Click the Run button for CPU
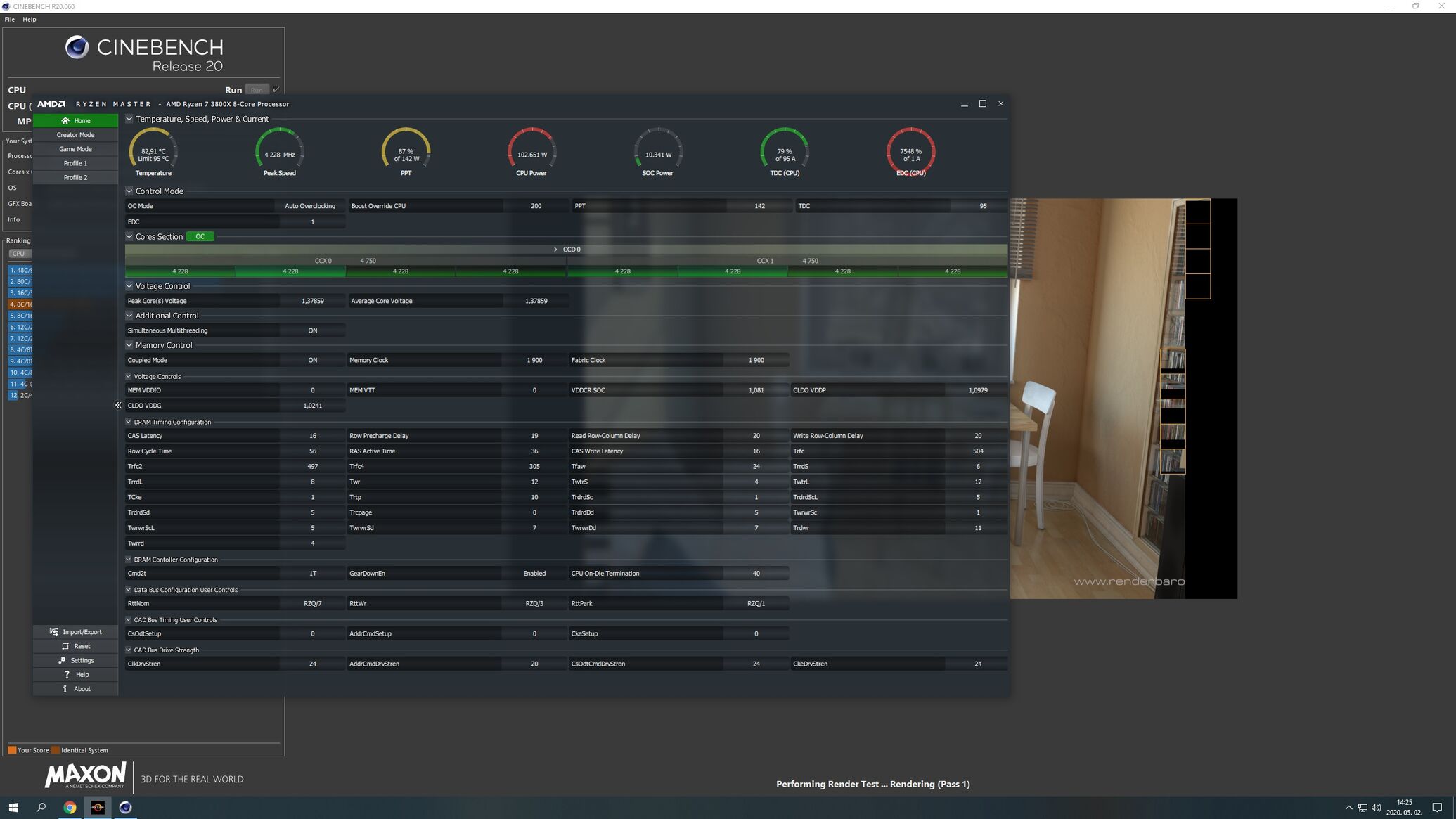 (x=257, y=90)
